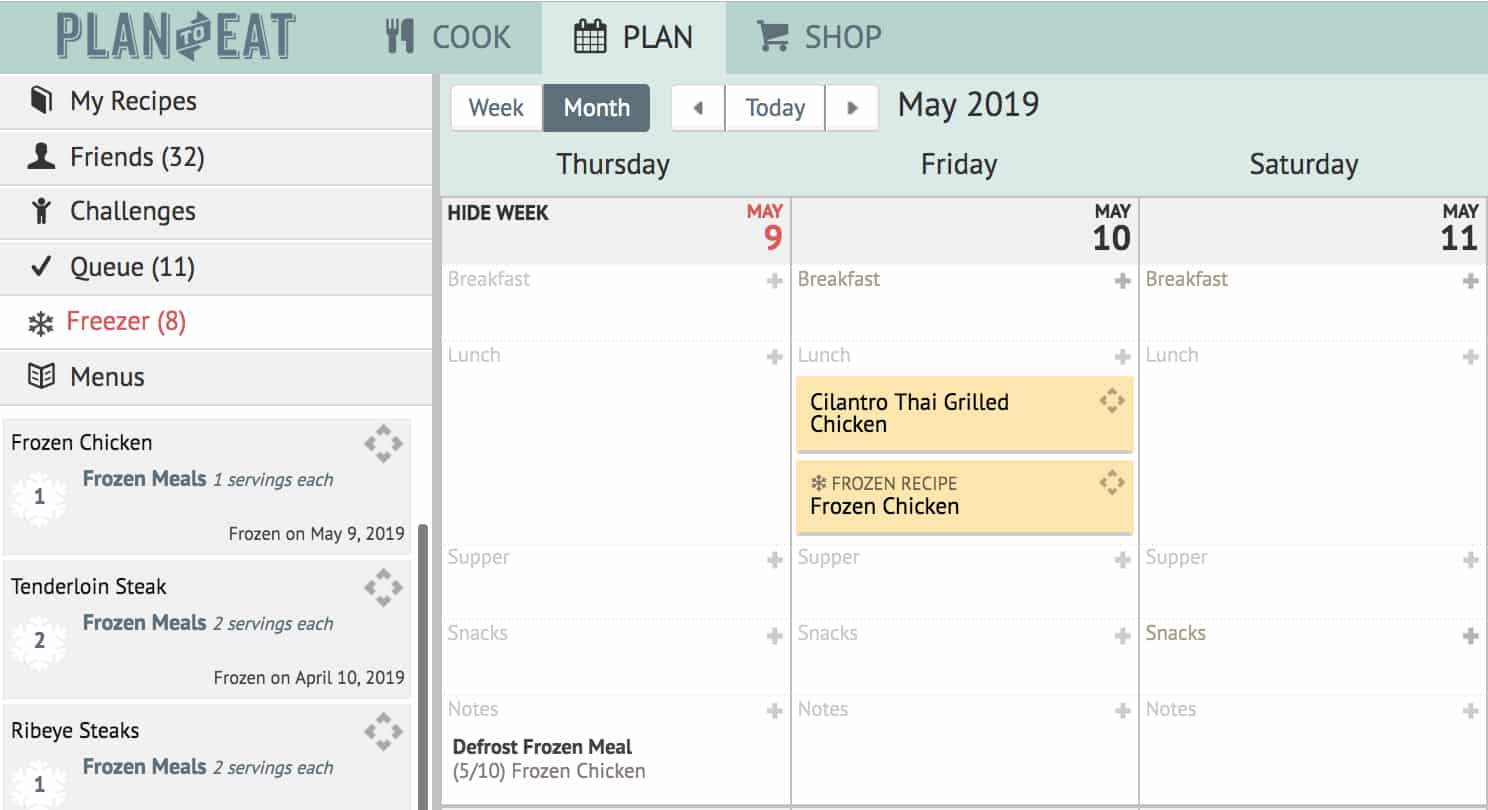Screen dimensions: 1488x810
Task: Click the sidebar vertical scrollbar
Action: tap(423, 666)
